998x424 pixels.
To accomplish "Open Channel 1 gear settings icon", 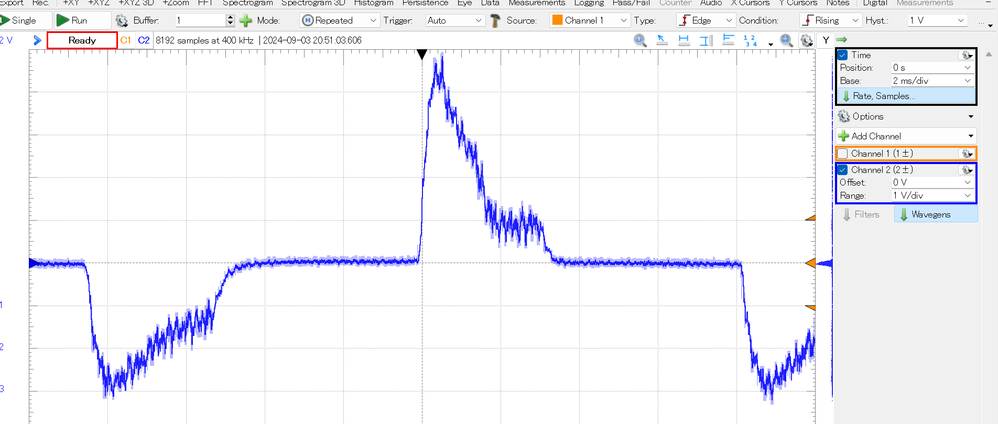I will point(967,153).
